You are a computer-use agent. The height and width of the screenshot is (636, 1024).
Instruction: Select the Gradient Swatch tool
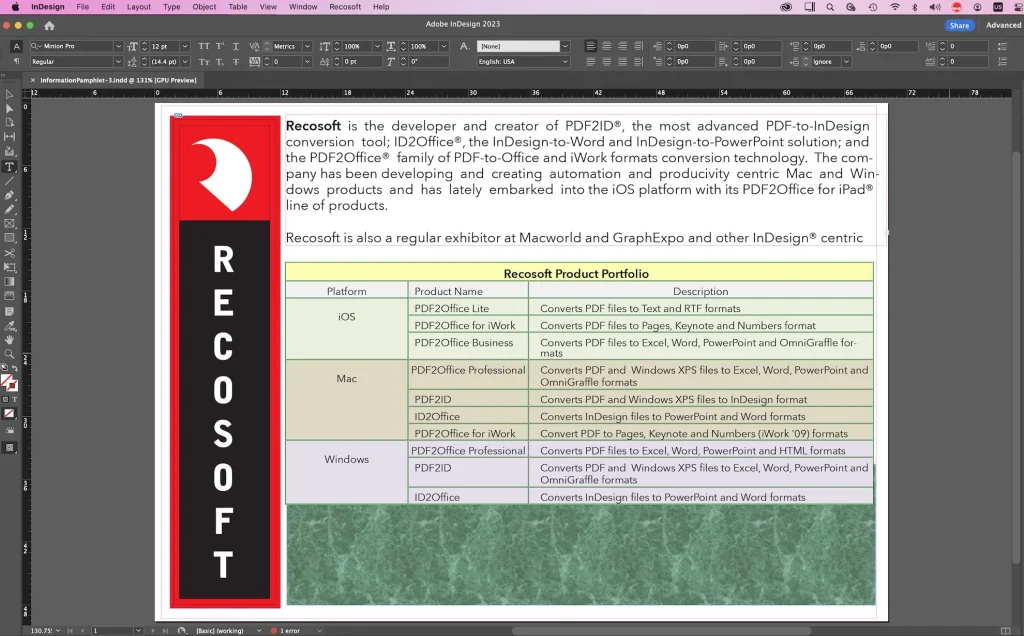(9, 281)
